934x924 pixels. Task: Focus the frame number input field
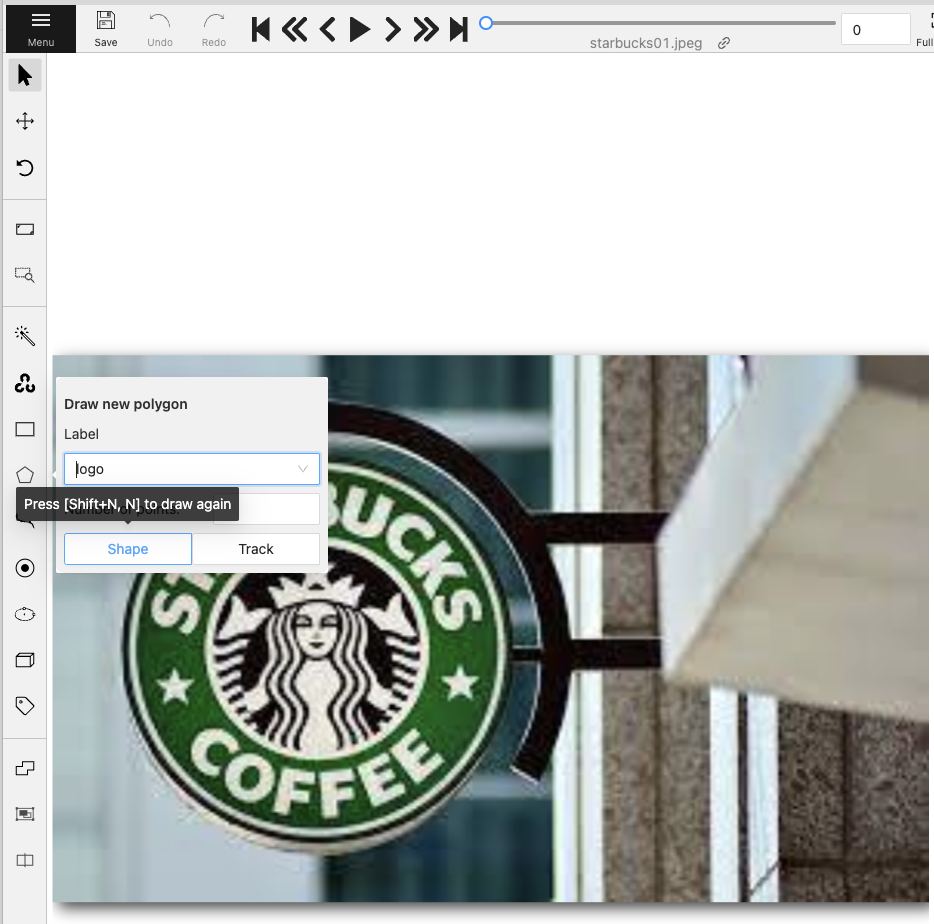[x=875, y=30]
